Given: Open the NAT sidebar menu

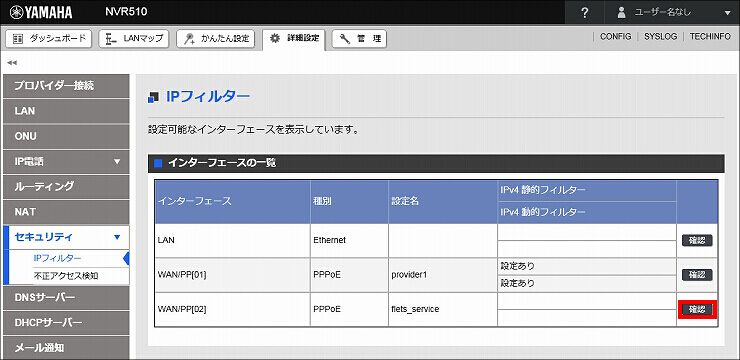Looking at the screenshot, I should (66, 212).
